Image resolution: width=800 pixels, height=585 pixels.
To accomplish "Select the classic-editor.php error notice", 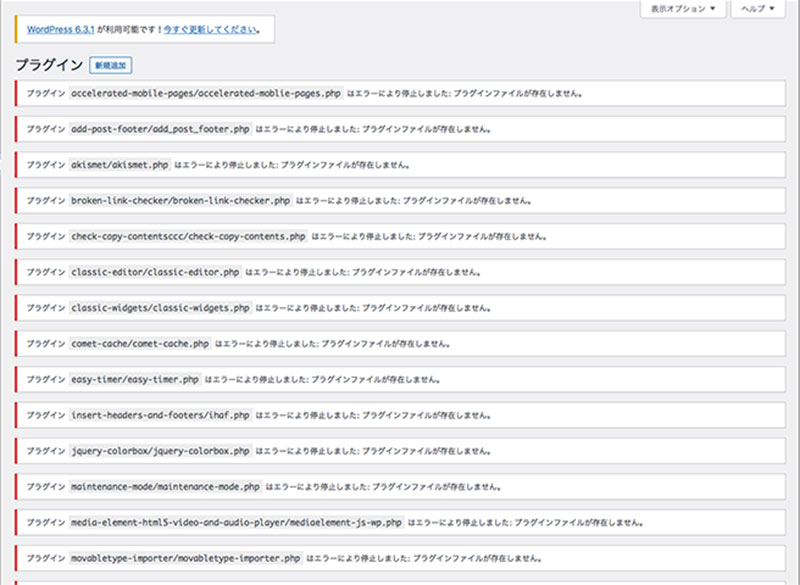I will click(x=400, y=272).
